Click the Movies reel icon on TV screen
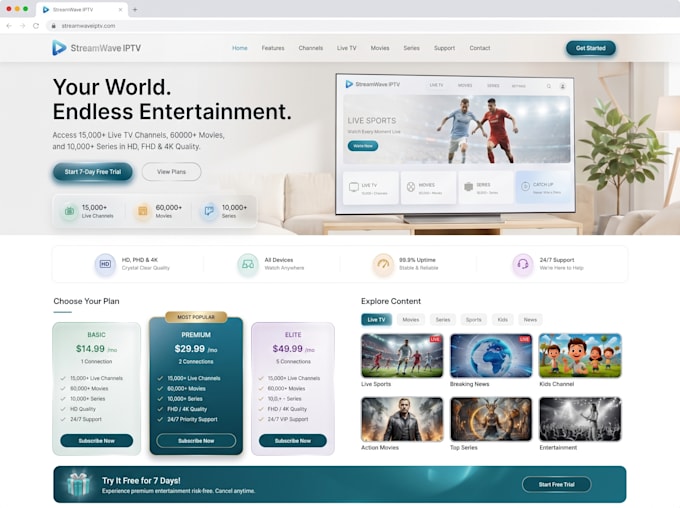The width and height of the screenshot is (680, 508). point(411,187)
